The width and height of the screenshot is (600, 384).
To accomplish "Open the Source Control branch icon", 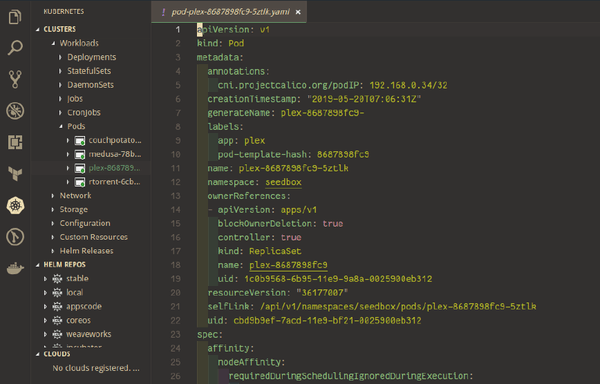I will pos(15,79).
